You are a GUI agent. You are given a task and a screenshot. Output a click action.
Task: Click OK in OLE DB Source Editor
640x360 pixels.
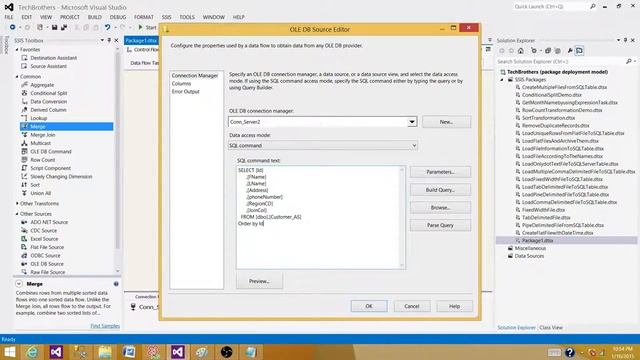[369, 306]
